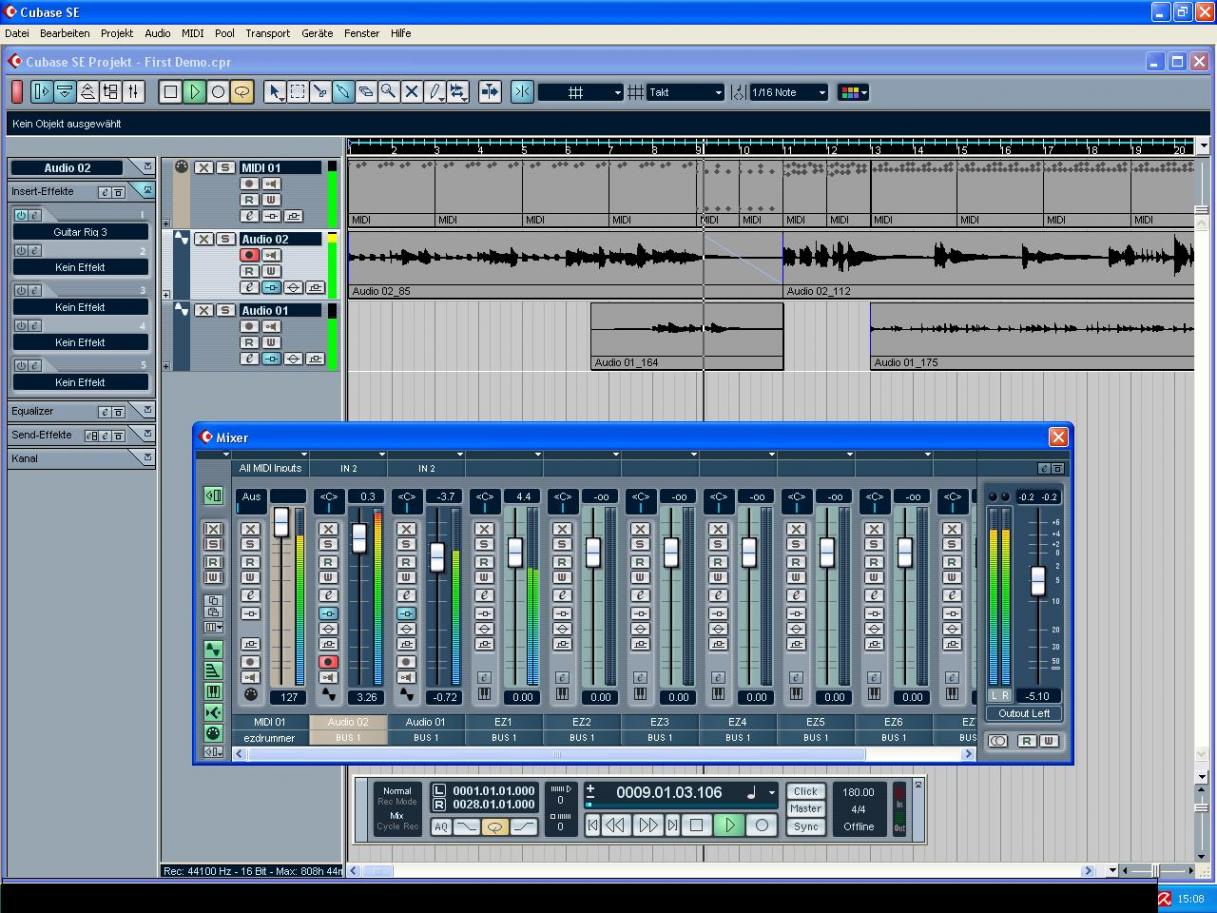Click the master Output Left fader
This screenshot has width=1217, height=913.
pos(1038,580)
